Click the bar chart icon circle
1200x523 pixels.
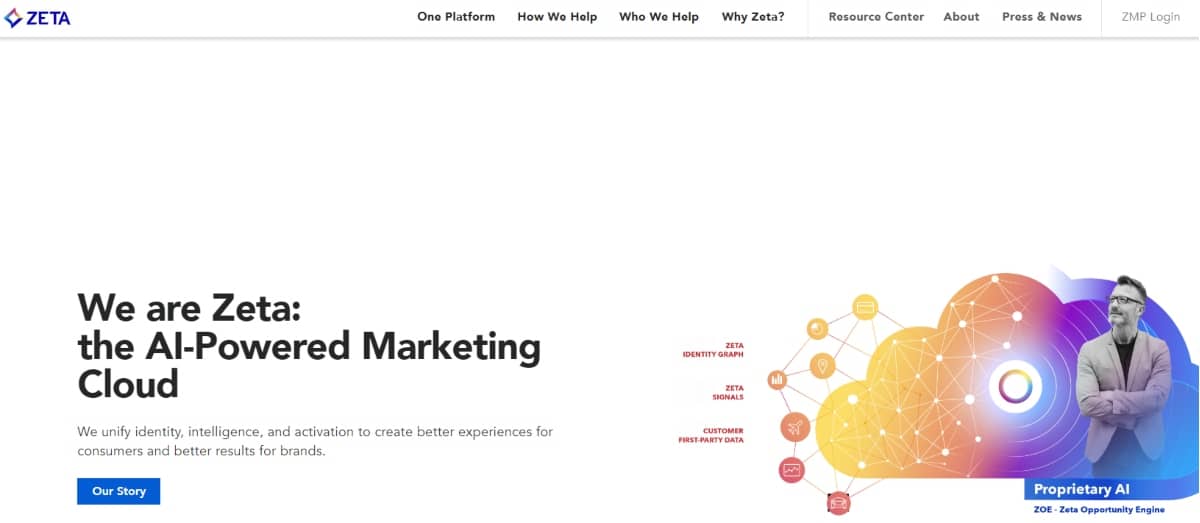tap(777, 380)
